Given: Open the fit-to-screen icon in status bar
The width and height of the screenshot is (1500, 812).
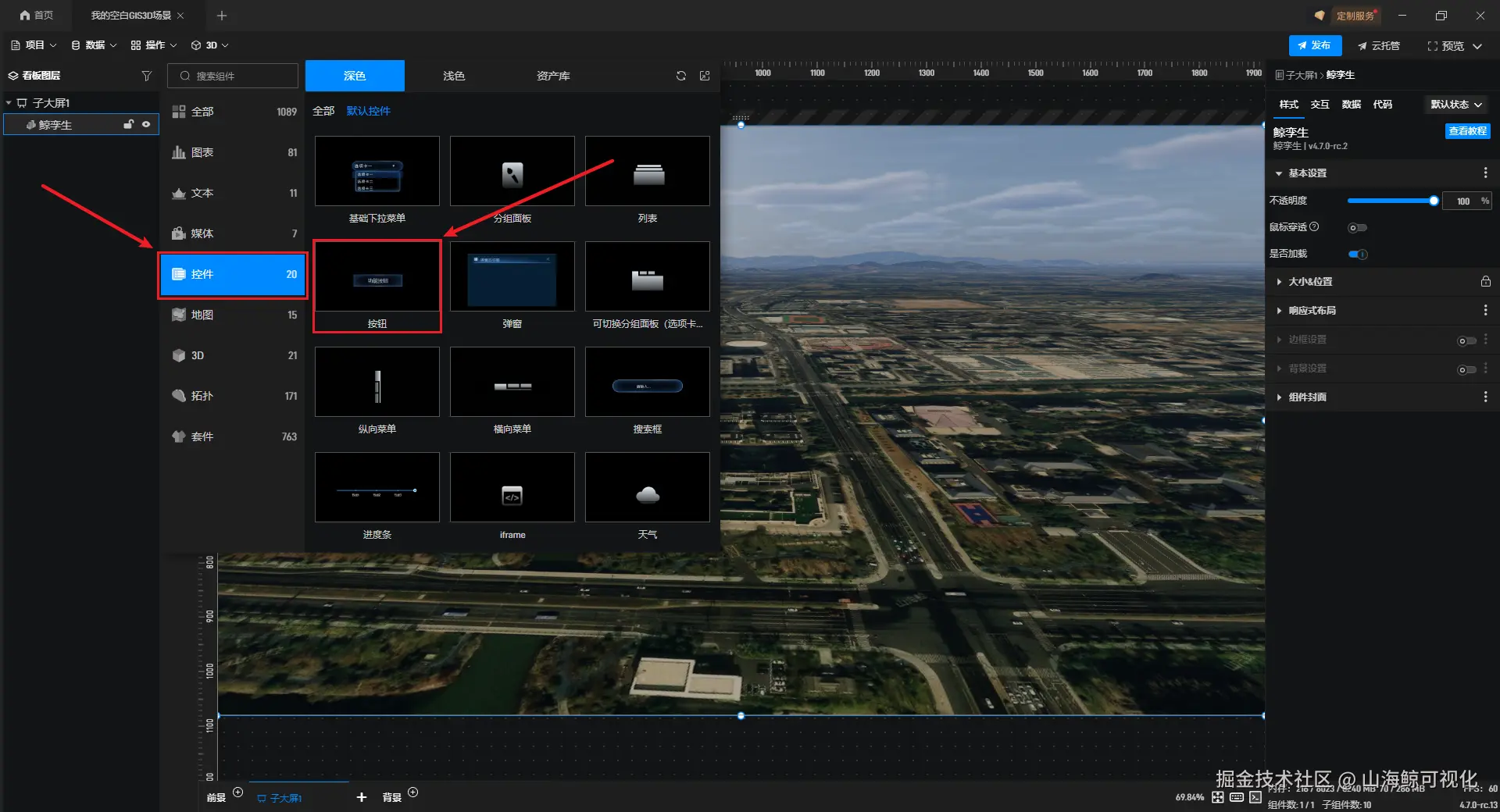Looking at the screenshot, I should click(x=1218, y=797).
